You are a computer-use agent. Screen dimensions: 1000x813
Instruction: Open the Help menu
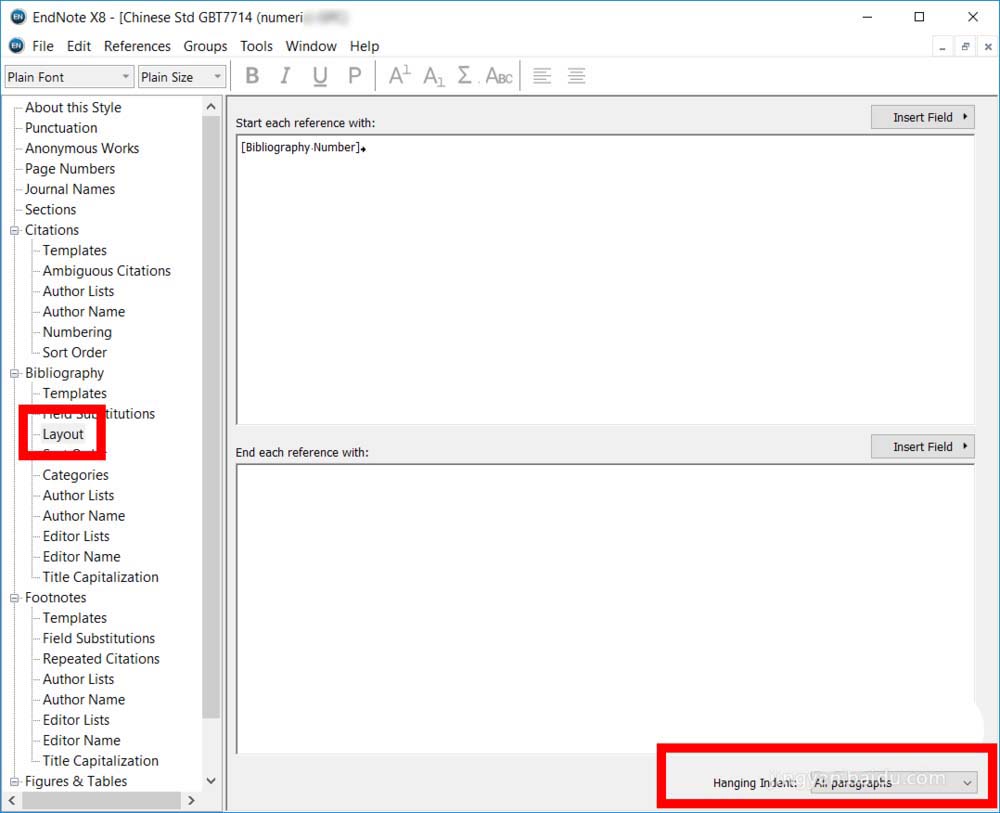pos(364,46)
